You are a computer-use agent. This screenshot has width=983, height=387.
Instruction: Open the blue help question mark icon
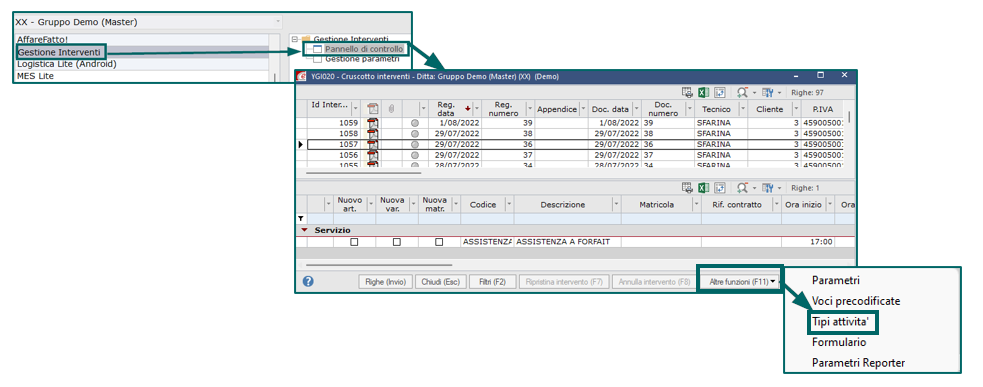[x=308, y=281]
